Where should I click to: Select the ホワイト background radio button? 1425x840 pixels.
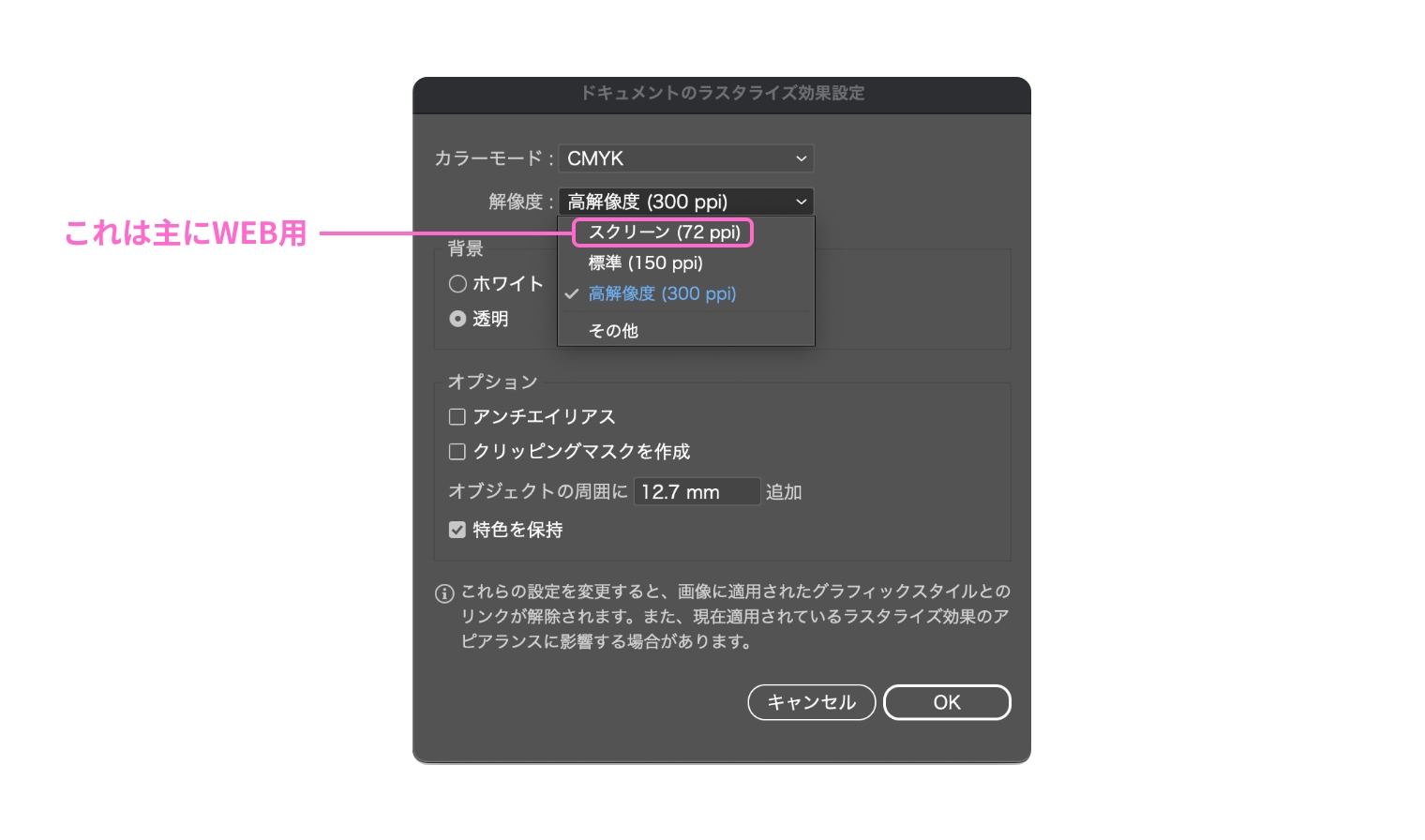(457, 284)
